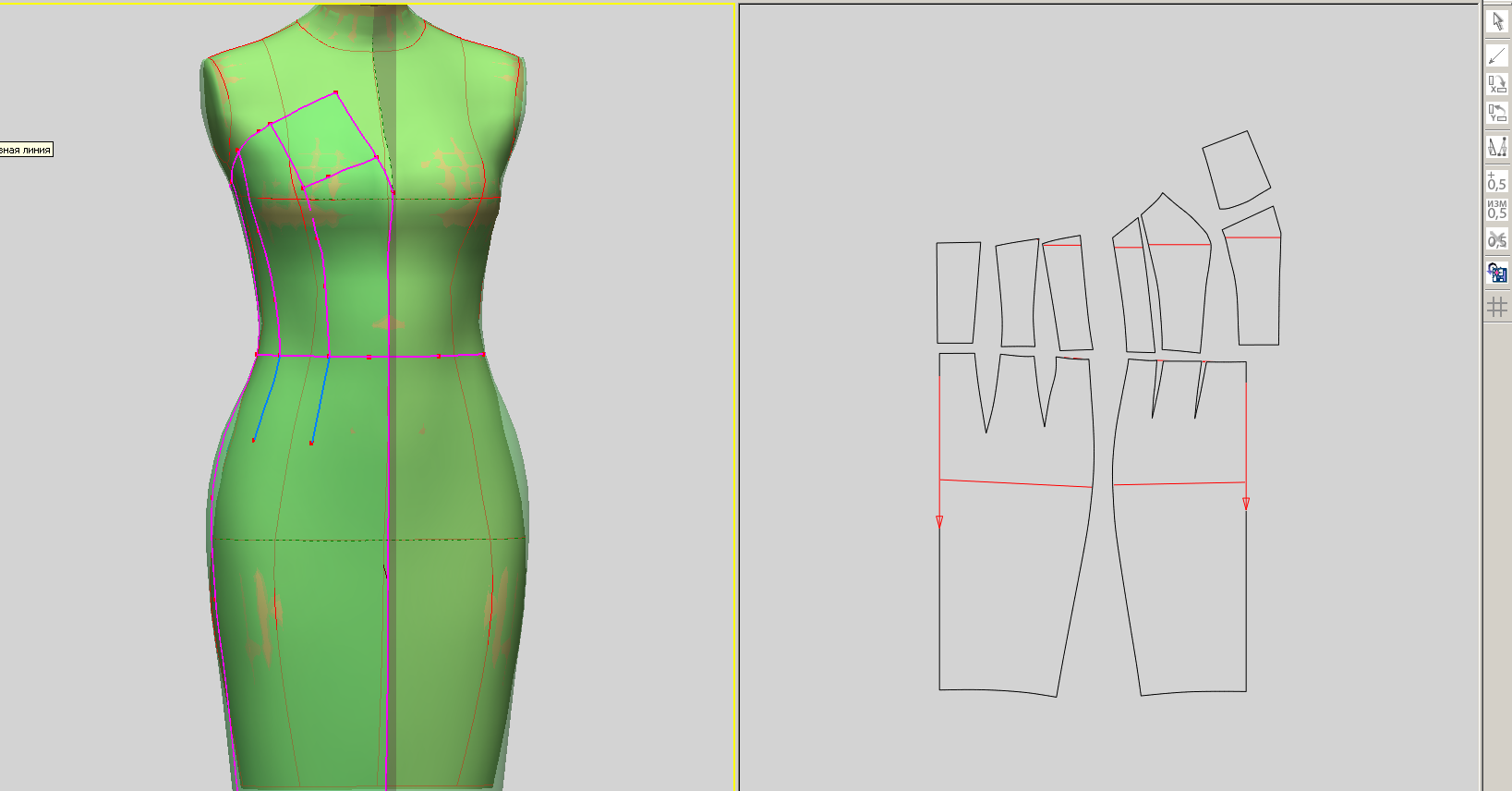Click the add 0,5 allowance icon

click(x=1497, y=180)
